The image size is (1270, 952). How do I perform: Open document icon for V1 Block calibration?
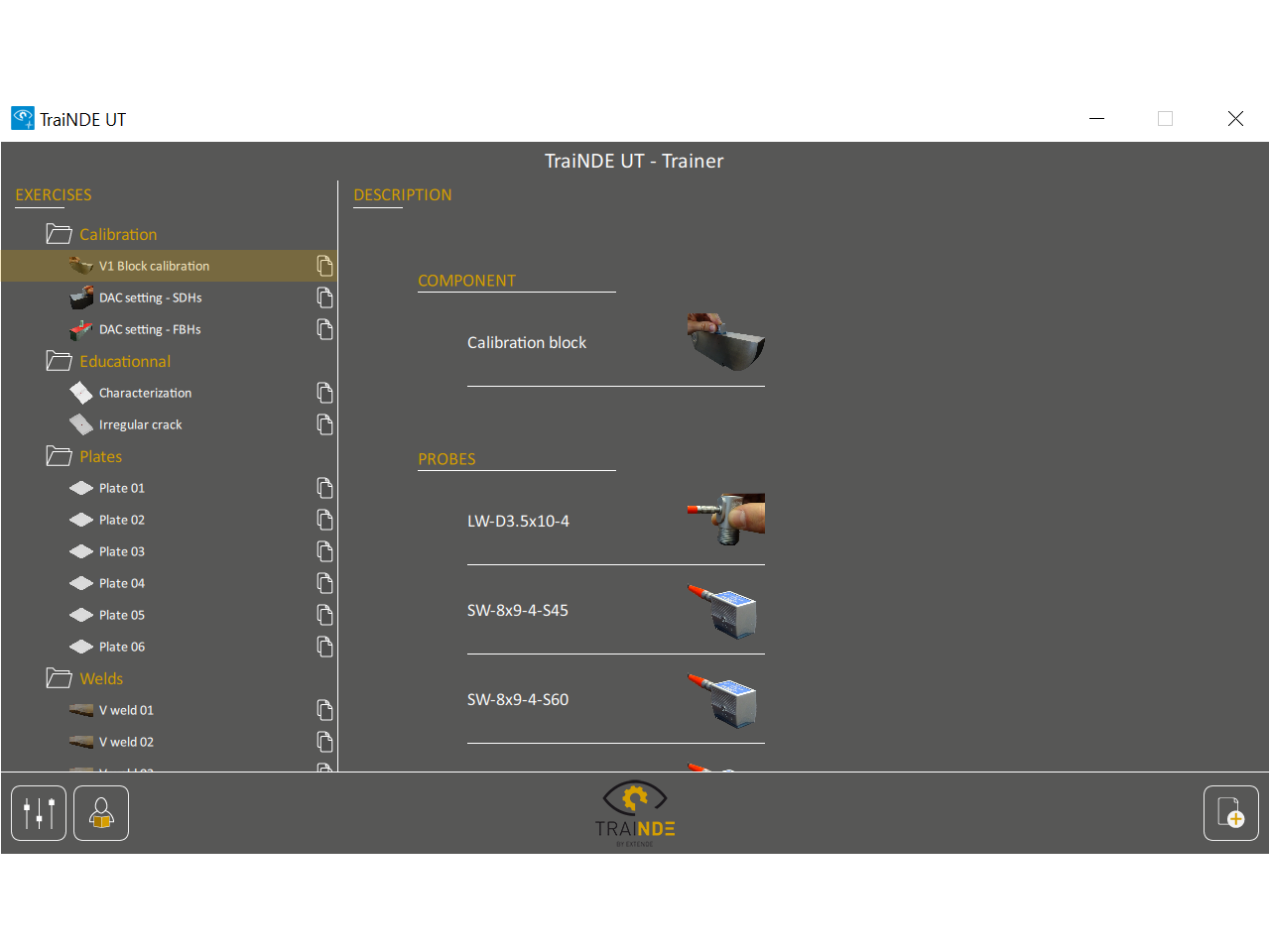point(324,266)
